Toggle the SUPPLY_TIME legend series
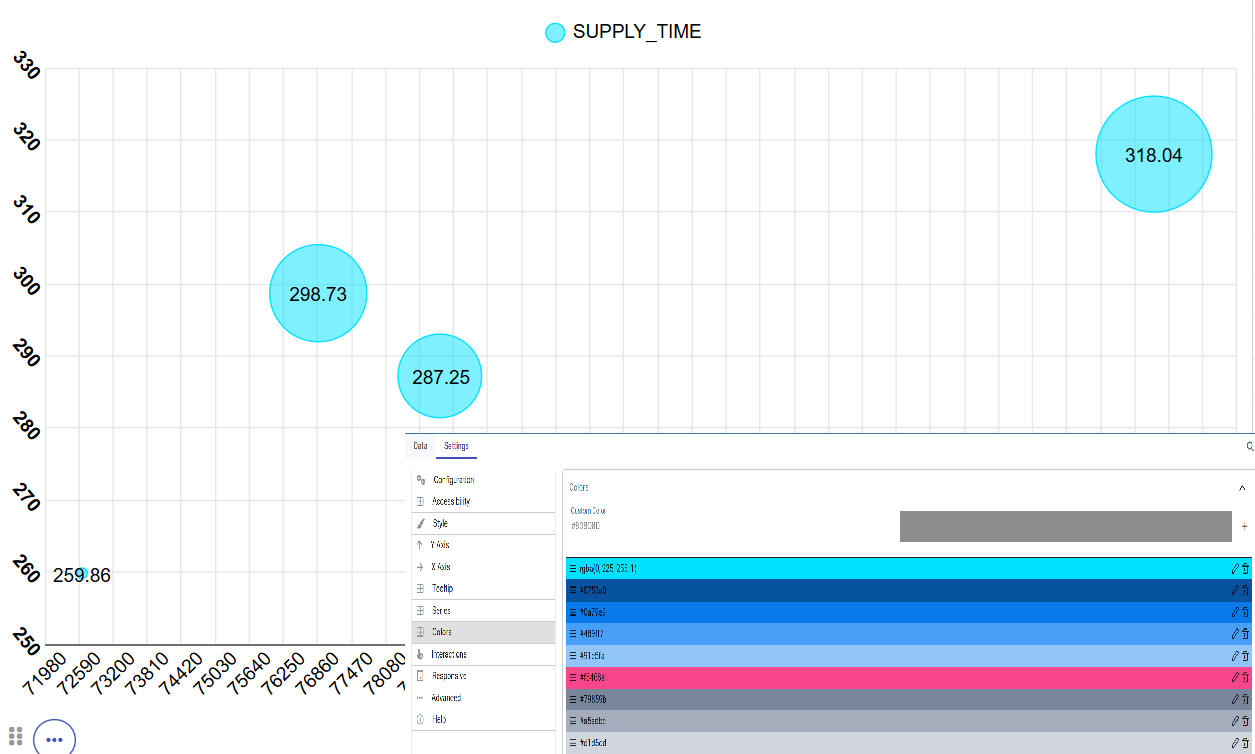This screenshot has height=754, width=1255. (623, 32)
